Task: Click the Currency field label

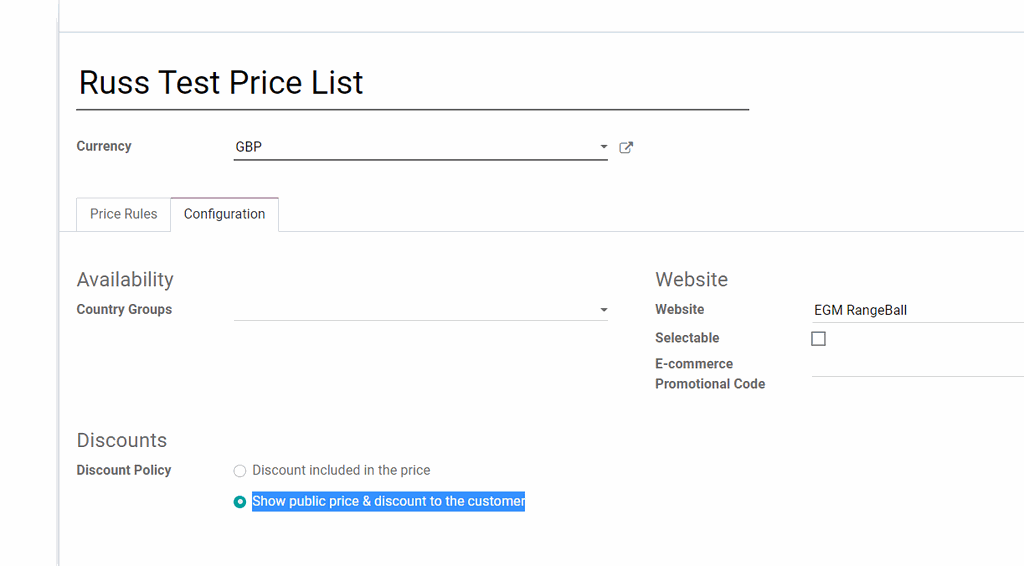Action: coord(104,146)
